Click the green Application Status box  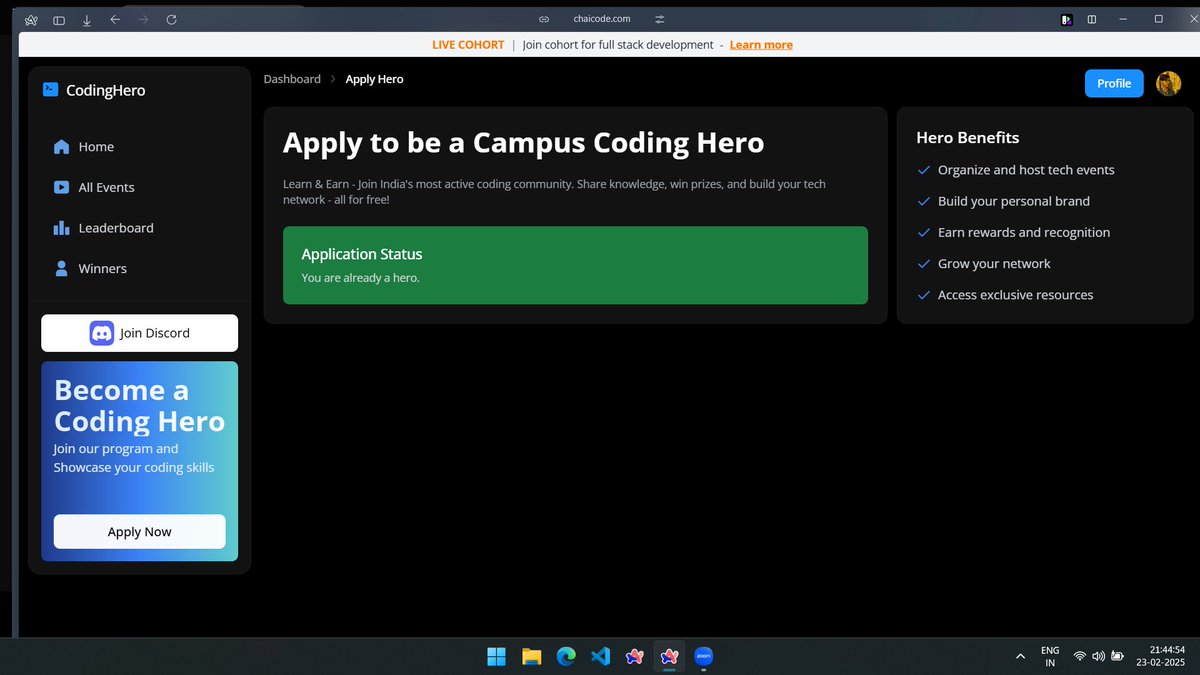(x=575, y=265)
